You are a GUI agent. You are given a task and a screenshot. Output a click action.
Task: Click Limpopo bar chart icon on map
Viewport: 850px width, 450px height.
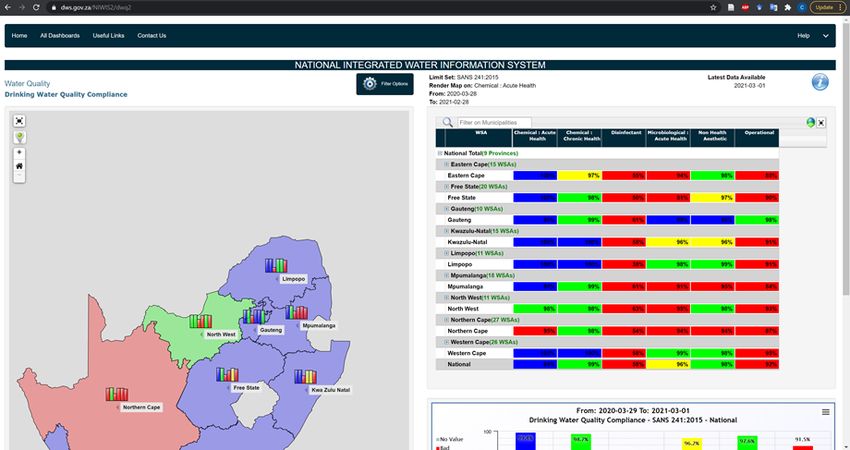coord(276,265)
